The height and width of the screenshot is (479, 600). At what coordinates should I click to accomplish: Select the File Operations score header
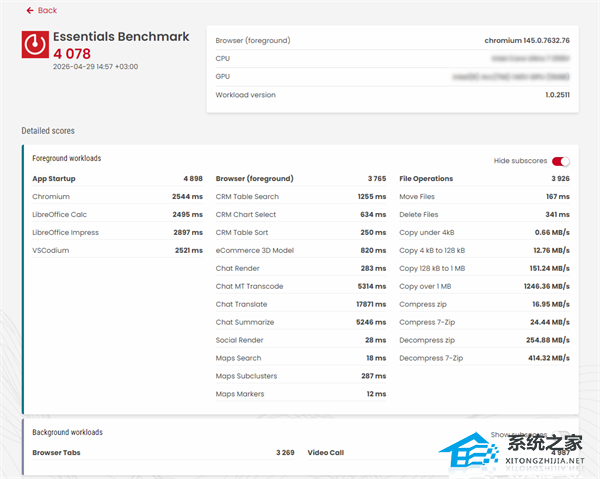(484, 179)
